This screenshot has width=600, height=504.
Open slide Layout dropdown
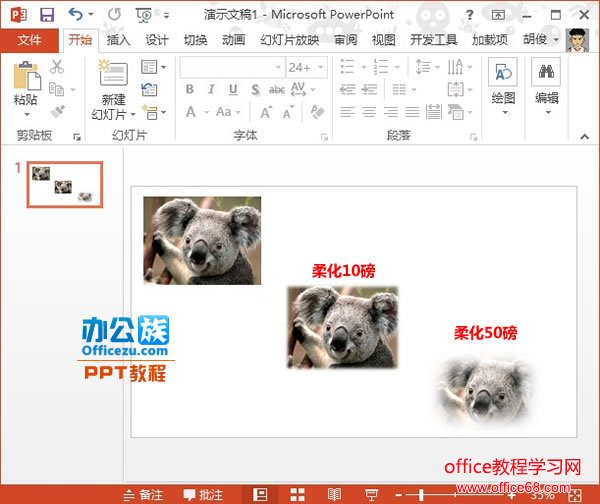(x=153, y=67)
